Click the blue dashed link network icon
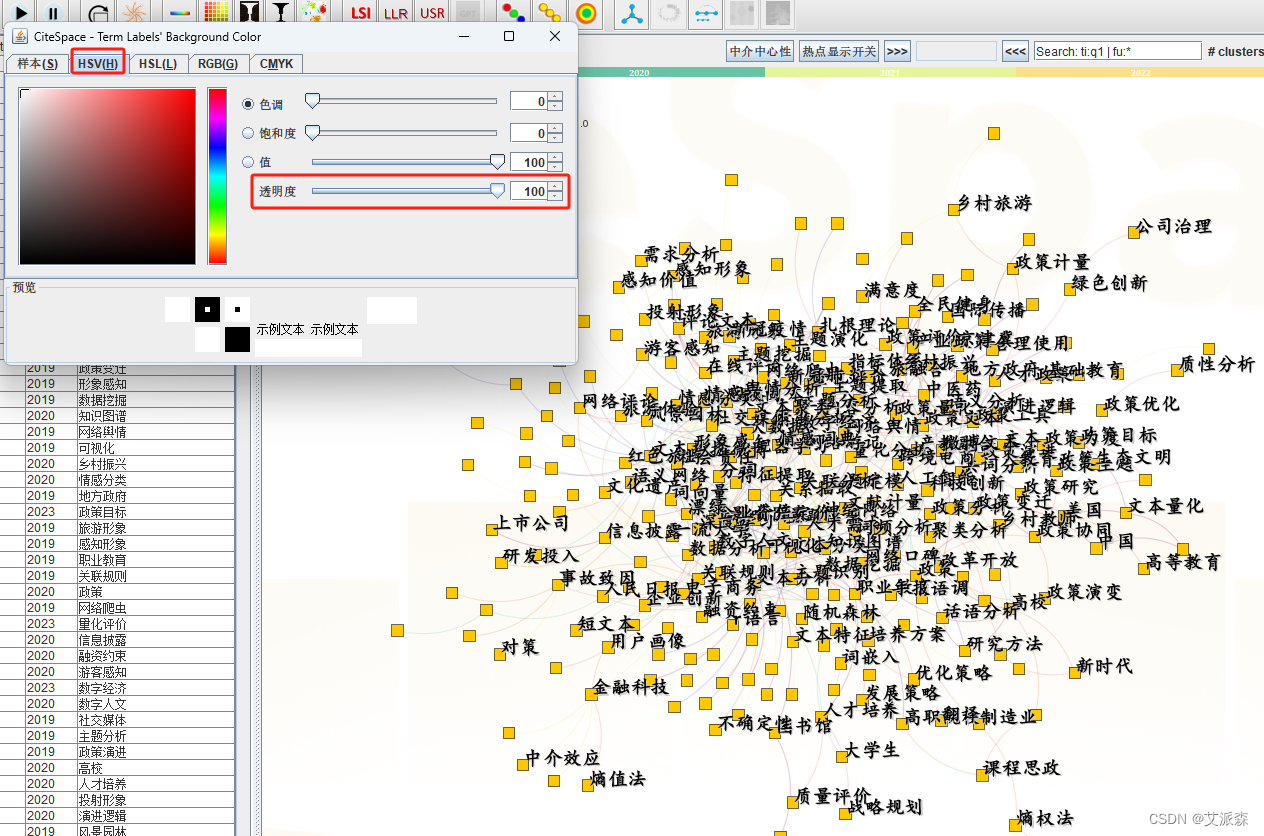The height and width of the screenshot is (836, 1264). point(705,13)
